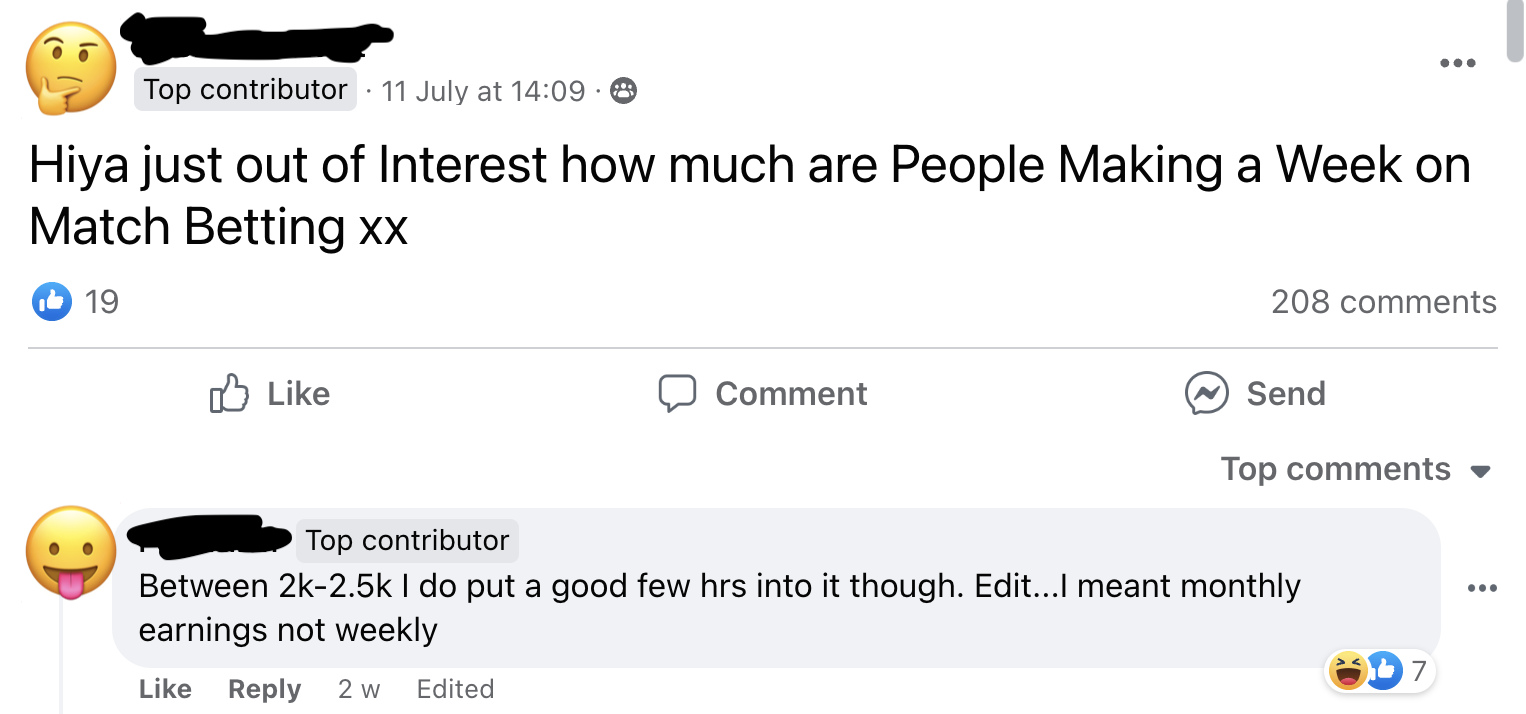Click the speech bubble Comment icon

click(x=677, y=394)
